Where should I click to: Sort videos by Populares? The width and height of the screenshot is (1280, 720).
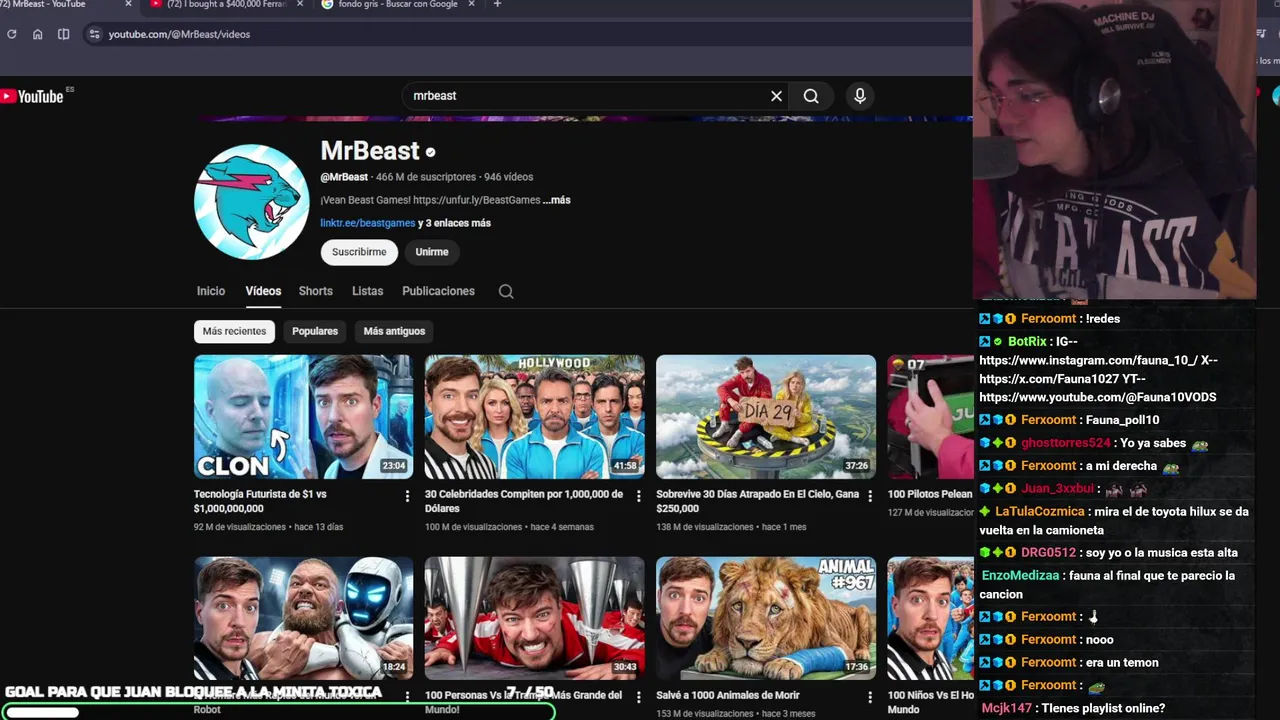[x=315, y=331]
